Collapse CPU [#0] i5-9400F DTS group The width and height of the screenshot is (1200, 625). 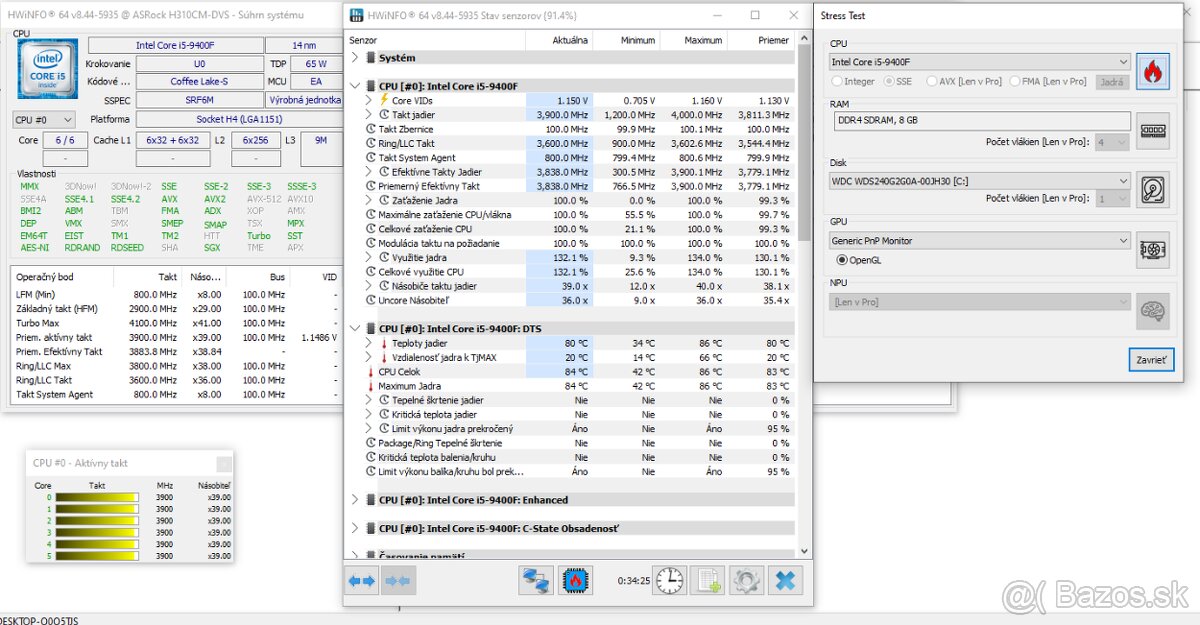click(x=354, y=328)
